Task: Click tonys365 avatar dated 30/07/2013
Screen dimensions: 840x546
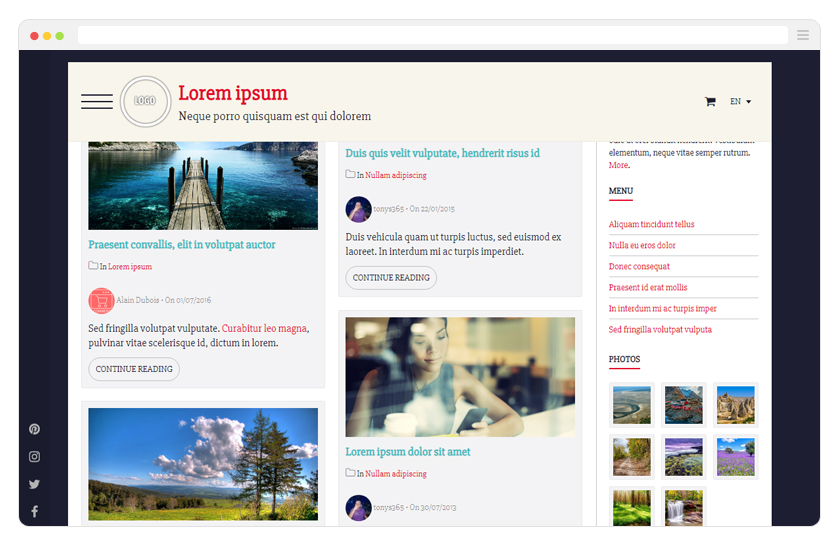Action: point(358,508)
